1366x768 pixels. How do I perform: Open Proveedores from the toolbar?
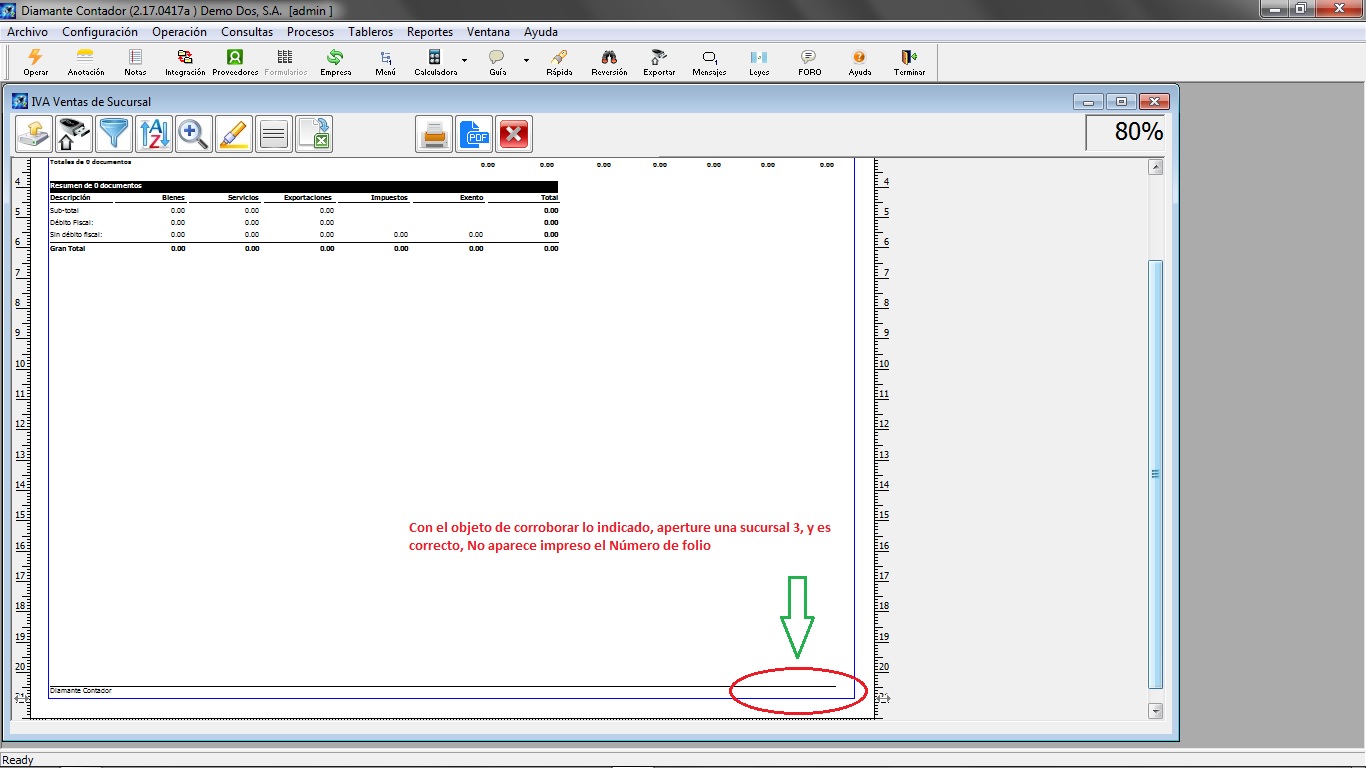[x=235, y=62]
